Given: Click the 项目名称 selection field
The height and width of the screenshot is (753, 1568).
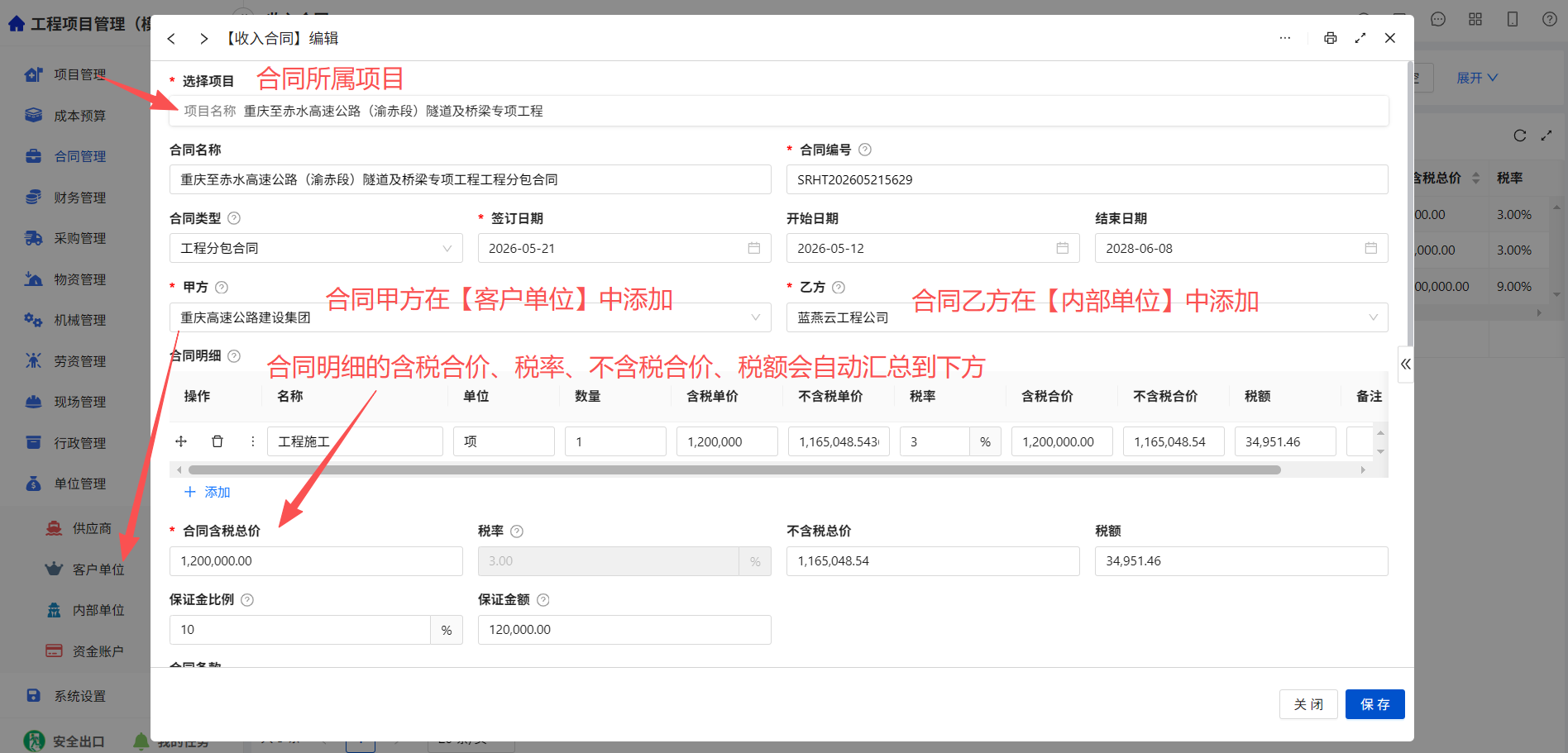Looking at the screenshot, I should click(778, 111).
